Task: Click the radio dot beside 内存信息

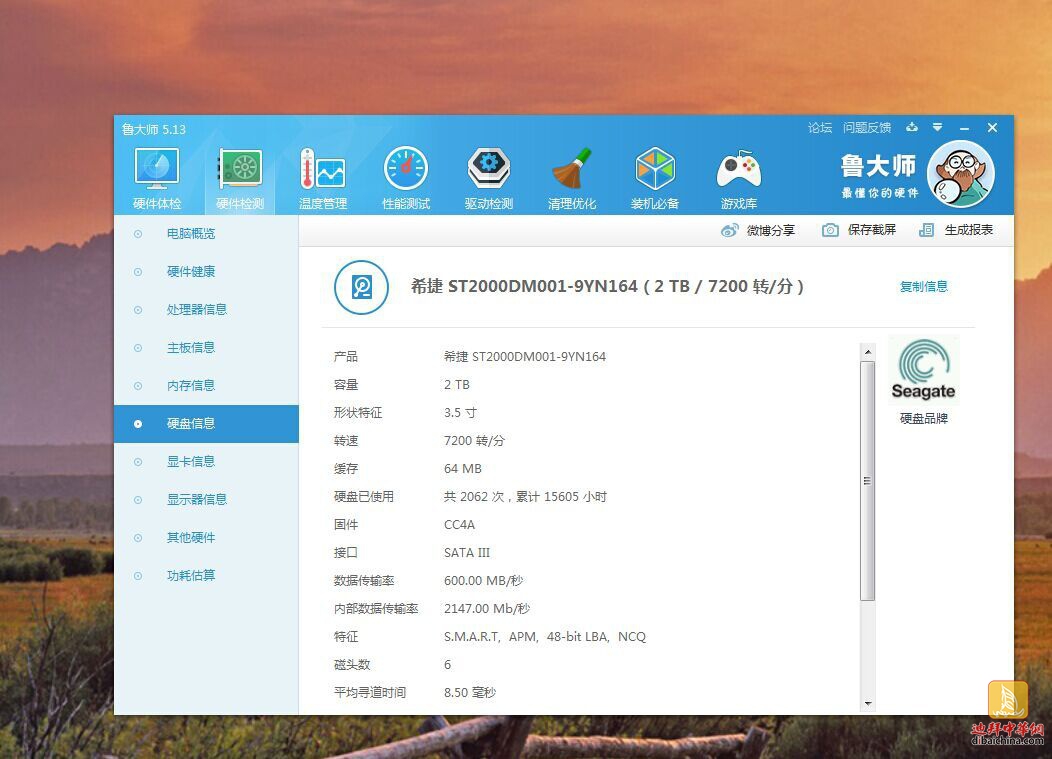Action: tap(138, 386)
